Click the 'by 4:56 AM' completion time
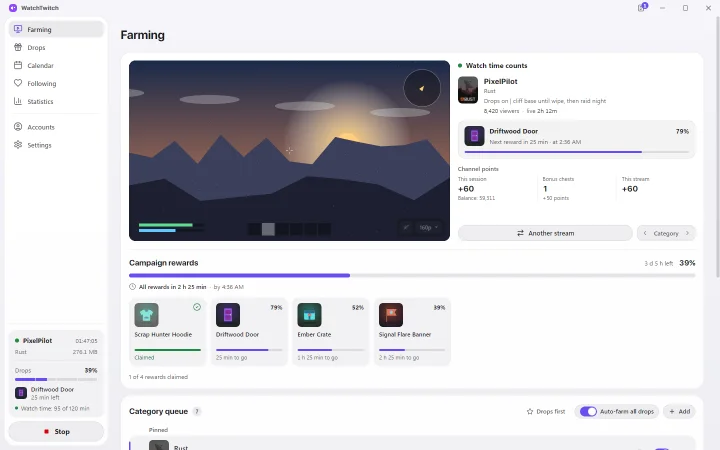The width and height of the screenshot is (720, 450). (x=229, y=287)
